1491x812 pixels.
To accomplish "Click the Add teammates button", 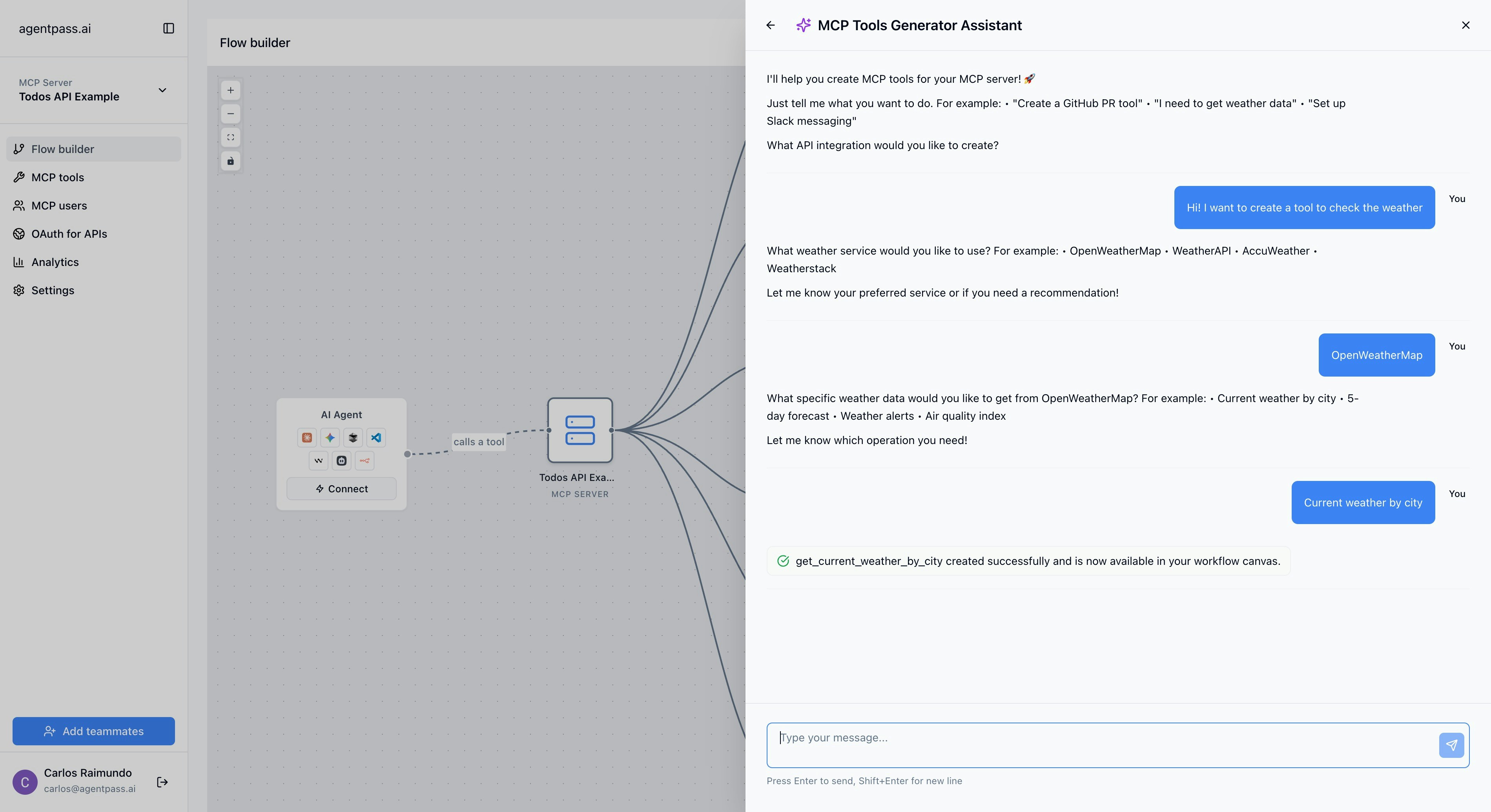I will tap(94, 731).
